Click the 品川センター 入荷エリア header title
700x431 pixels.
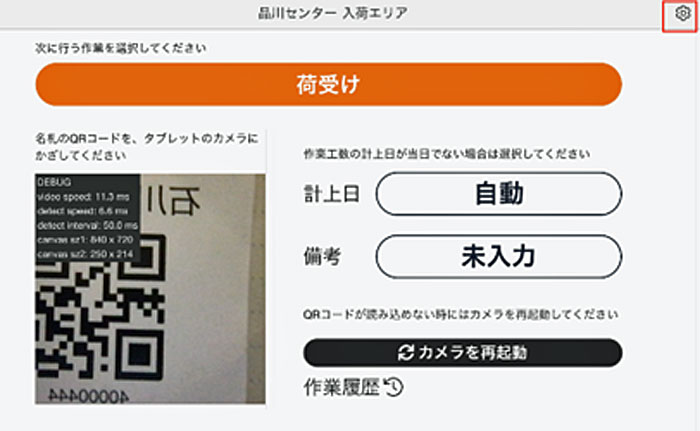click(333, 13)
